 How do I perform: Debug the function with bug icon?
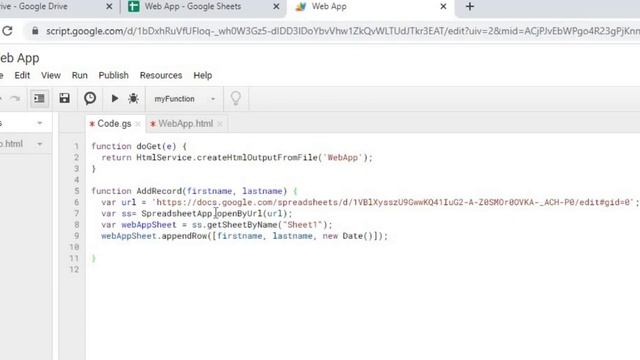133,98
